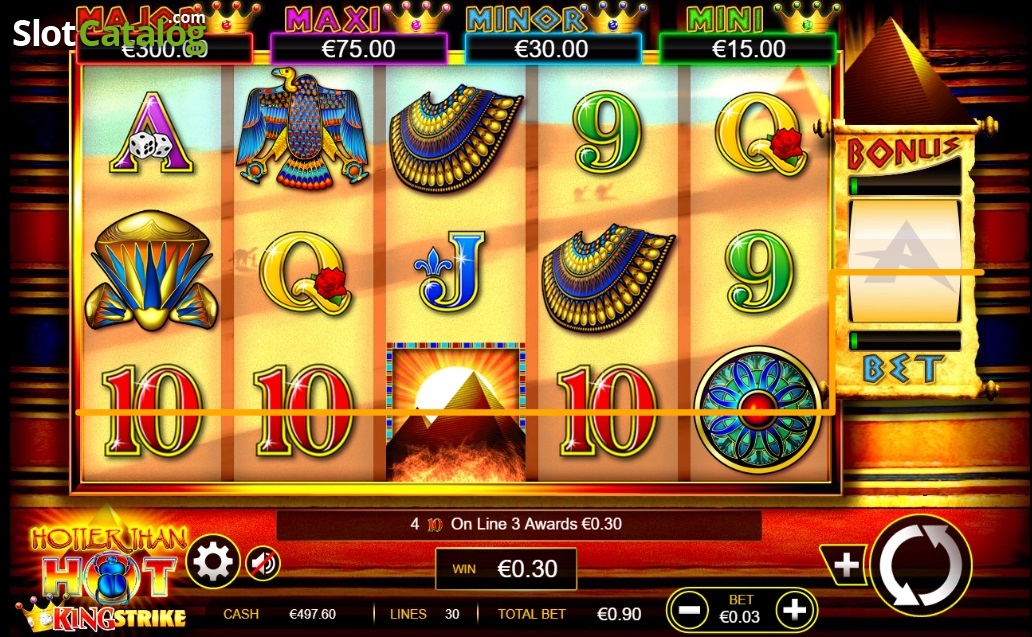Select the purple A dice symbol
This screenshot has width=1032, height=637.
pyautogui.click(x=151, y=134)
